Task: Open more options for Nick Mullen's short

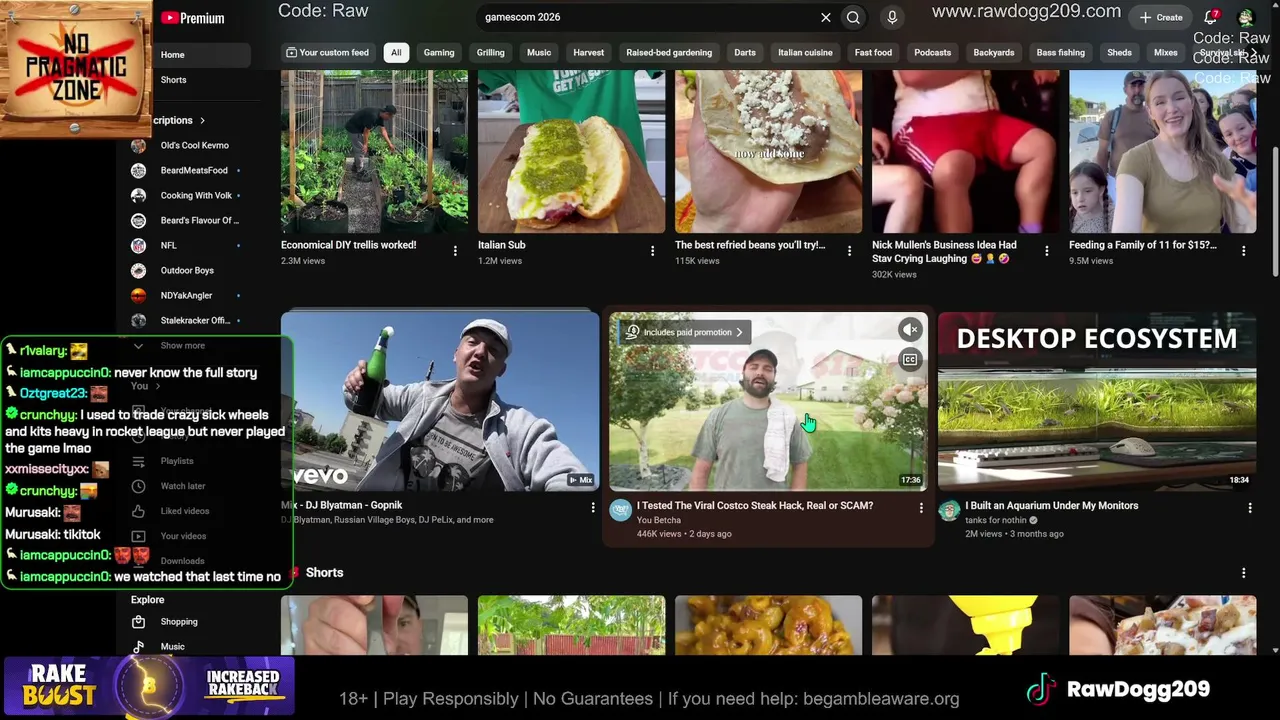Action: [x=1046, y=251]
